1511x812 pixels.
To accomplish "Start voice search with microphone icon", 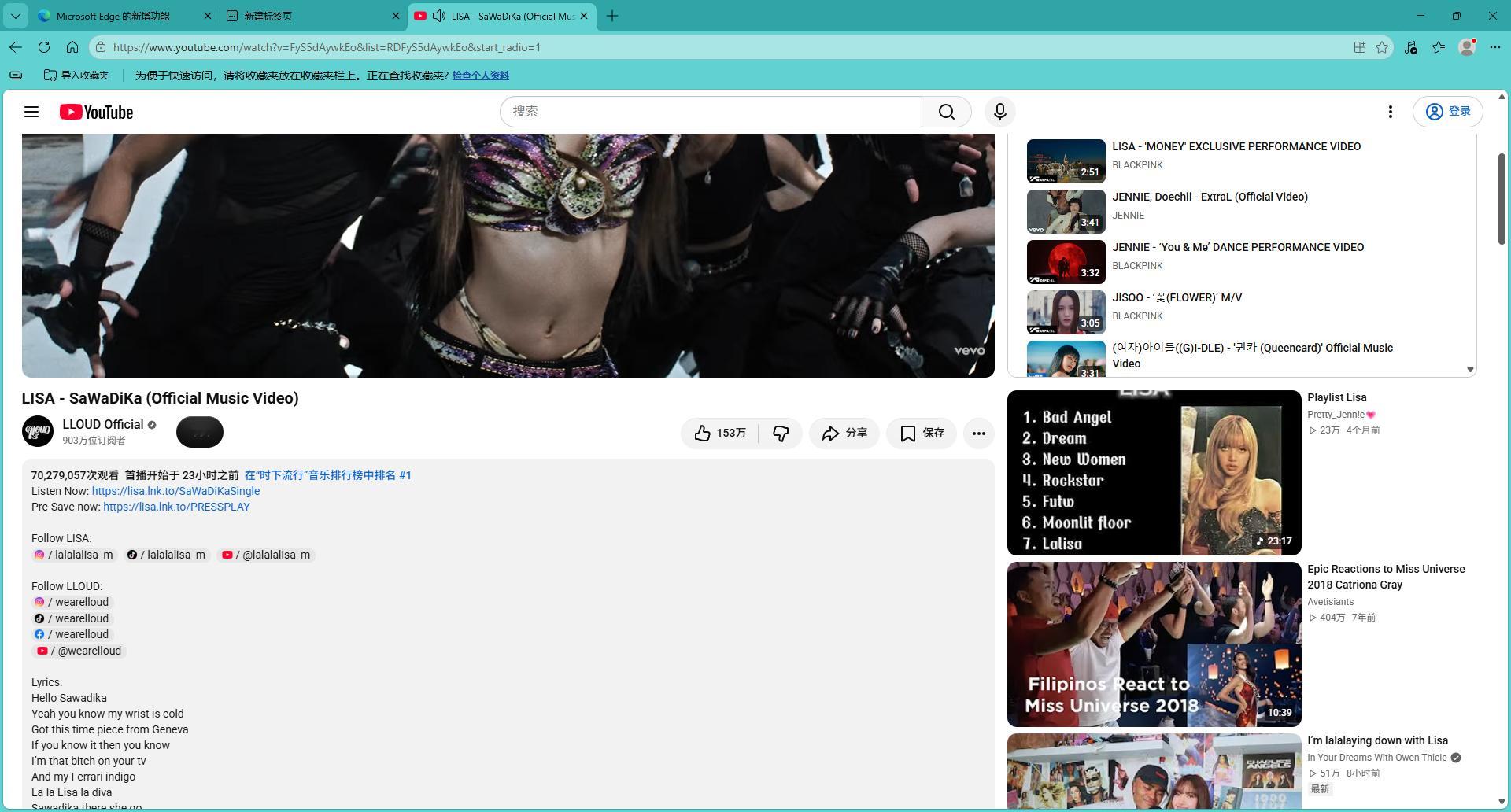I will [1000, 112].
